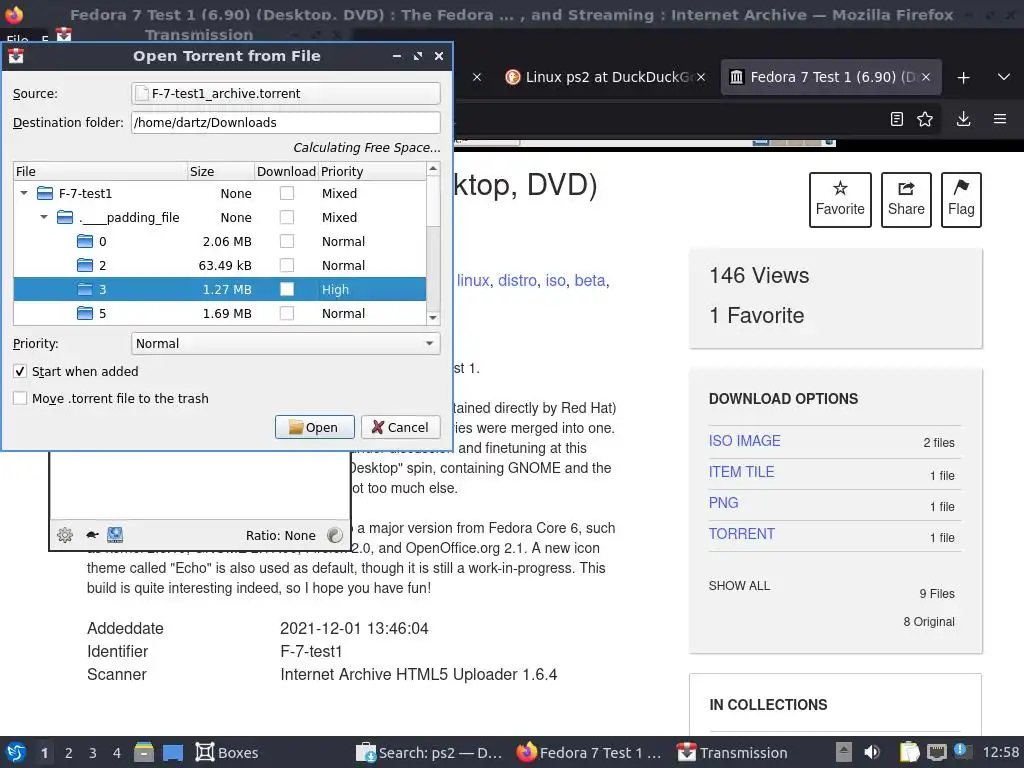Click the Share button on archive page
This screenshot has width=1024, height=768.
point(906,200)
